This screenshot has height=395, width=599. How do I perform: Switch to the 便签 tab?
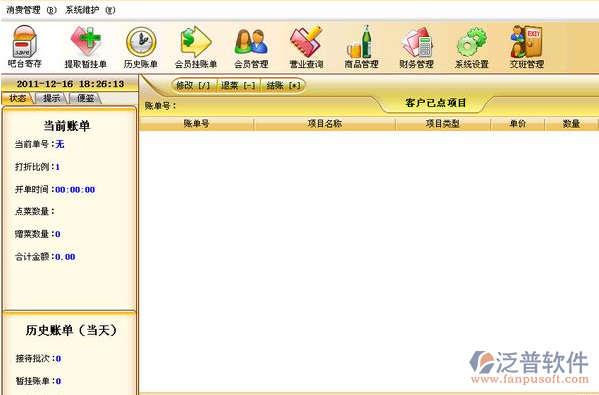[x=86, y=98]
